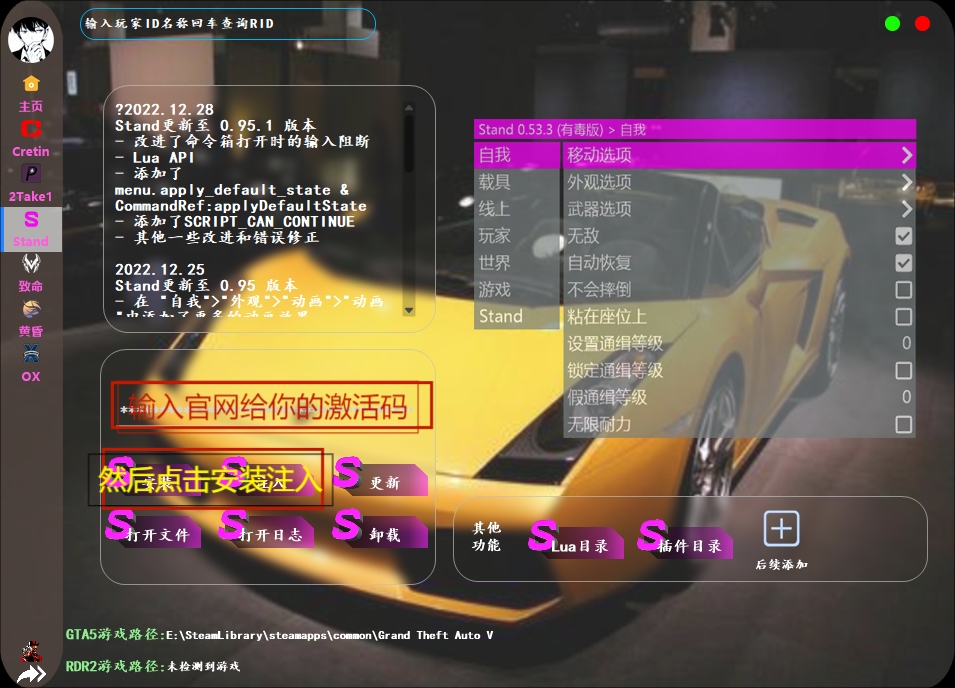Click the 假通缉等级 value 0
Image resolution: width=955 pixels, height=688 pixels.
[906, 397]
